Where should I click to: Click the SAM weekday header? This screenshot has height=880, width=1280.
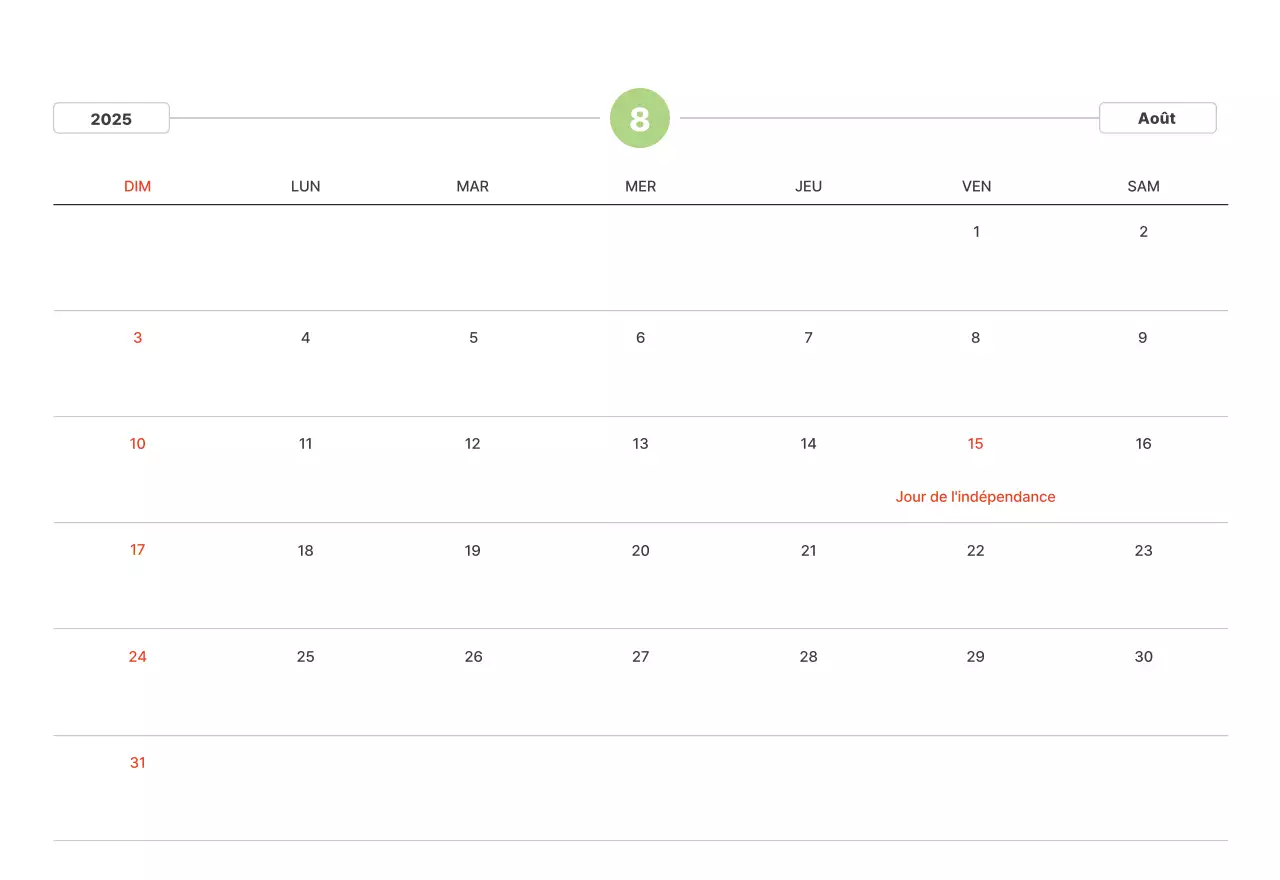pos(1143,186)
